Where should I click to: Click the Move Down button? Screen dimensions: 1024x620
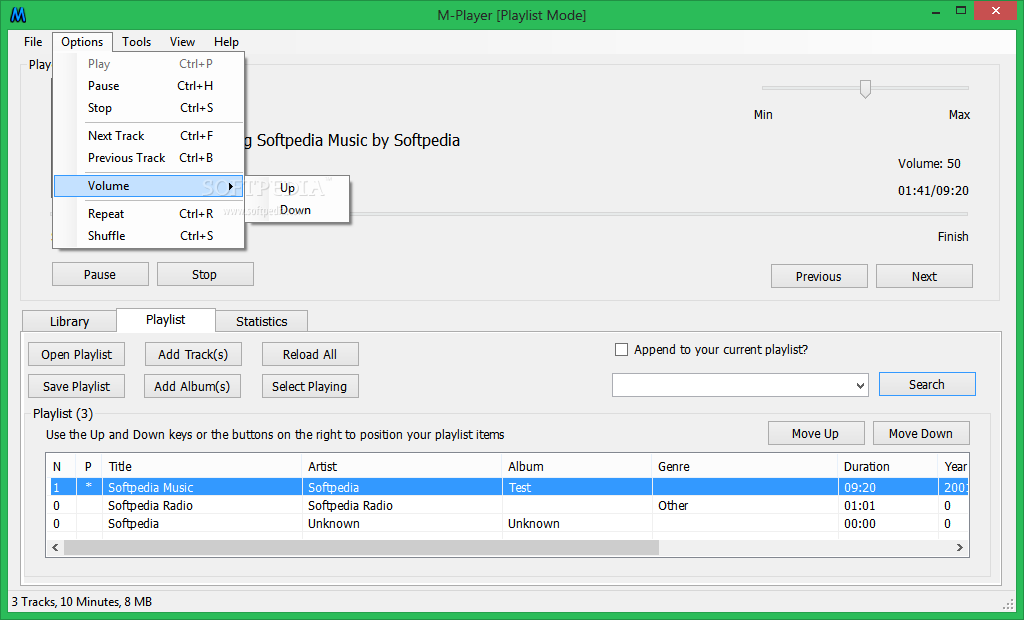click(x=921, y=434)
